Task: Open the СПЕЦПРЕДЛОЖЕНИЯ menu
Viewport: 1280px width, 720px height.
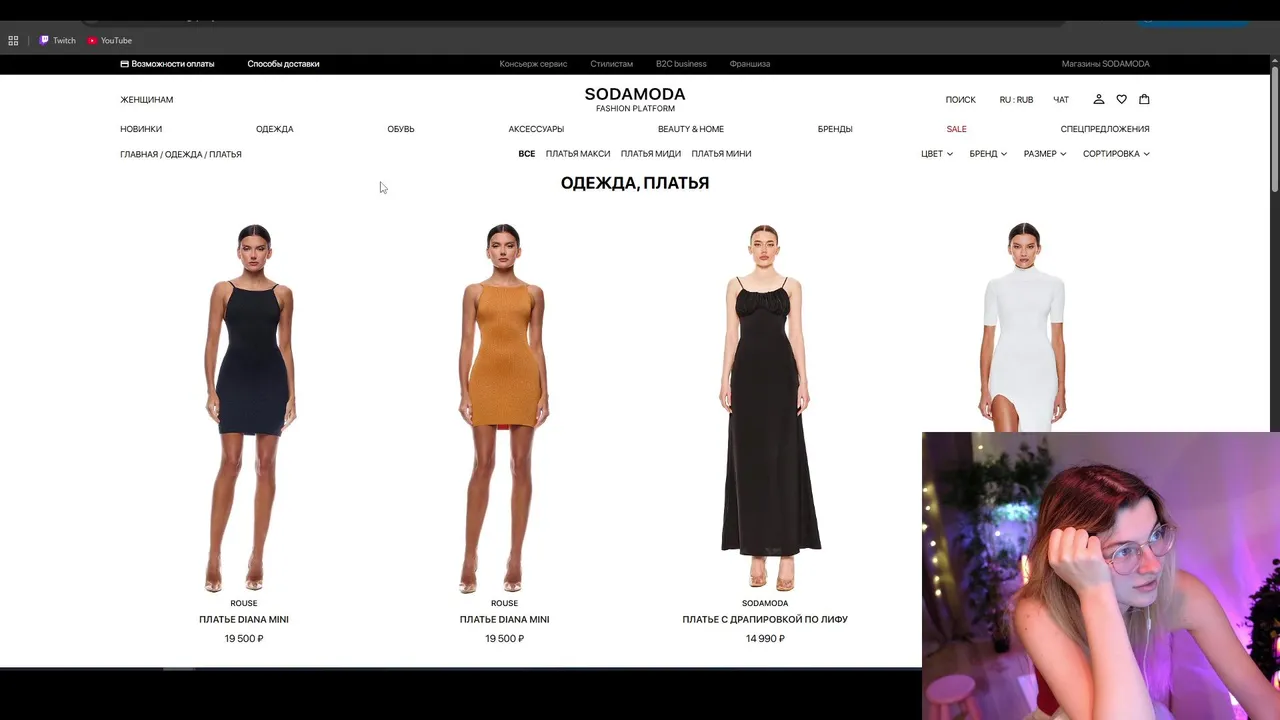Action: pos(1105,129)
